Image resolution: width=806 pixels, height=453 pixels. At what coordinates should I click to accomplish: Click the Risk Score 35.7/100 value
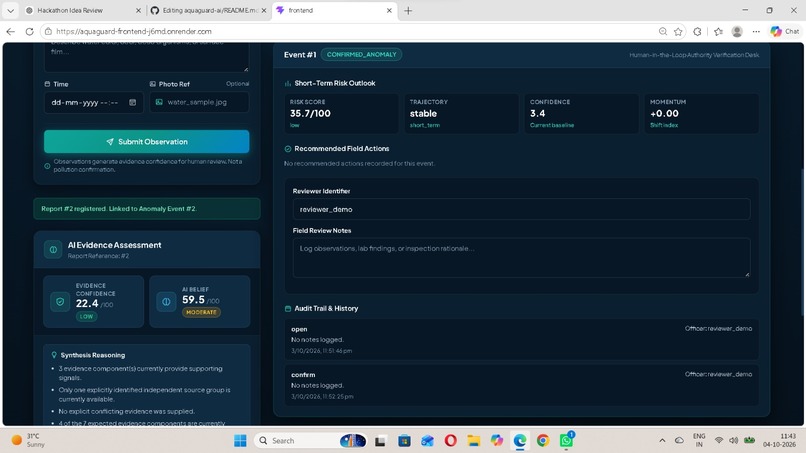(x=310, y=114)
